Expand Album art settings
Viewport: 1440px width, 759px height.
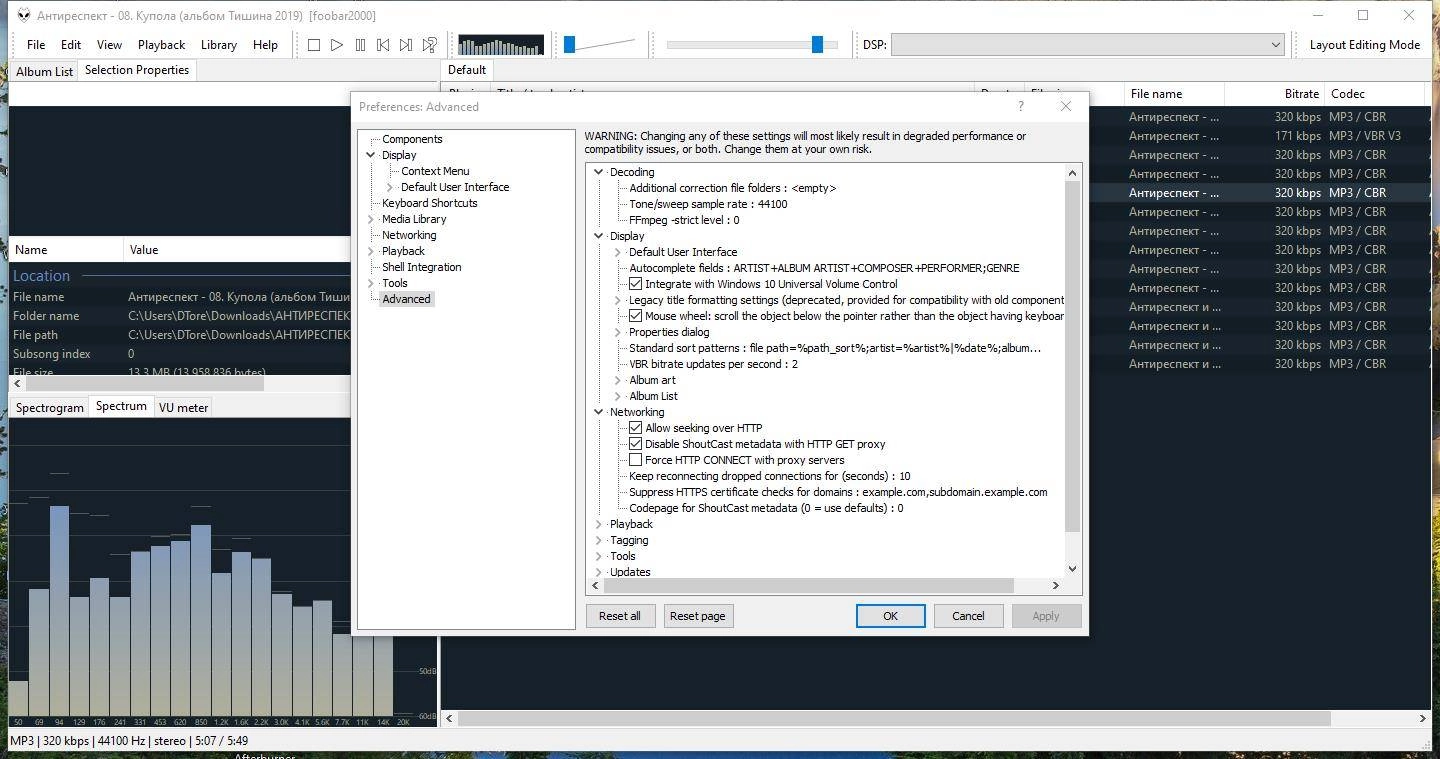pyautogui.click(x=618, y=380)
